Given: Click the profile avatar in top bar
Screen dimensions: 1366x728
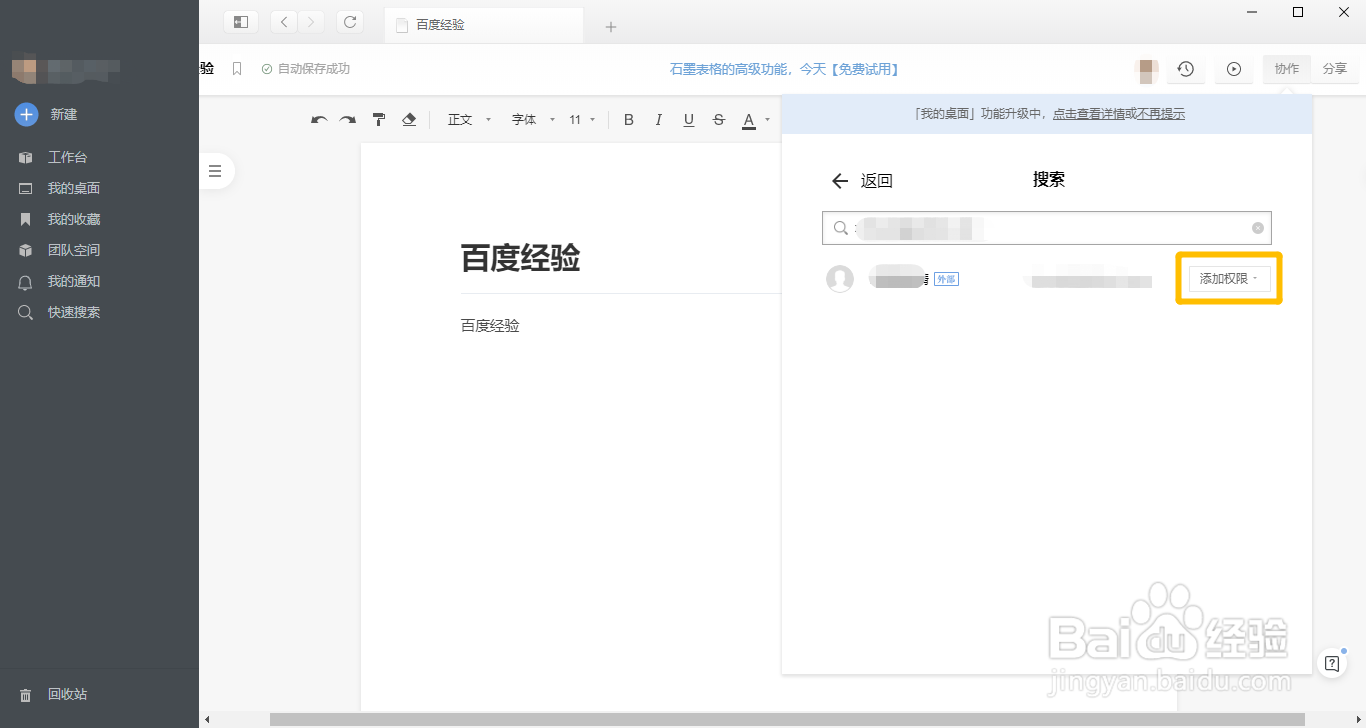Looking at the screenshot, I should 1146,69.
